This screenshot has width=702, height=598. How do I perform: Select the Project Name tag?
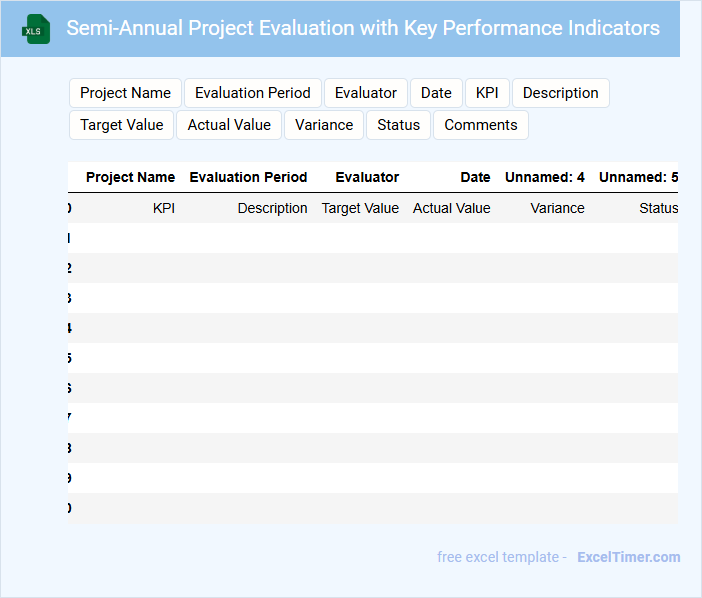125,93
